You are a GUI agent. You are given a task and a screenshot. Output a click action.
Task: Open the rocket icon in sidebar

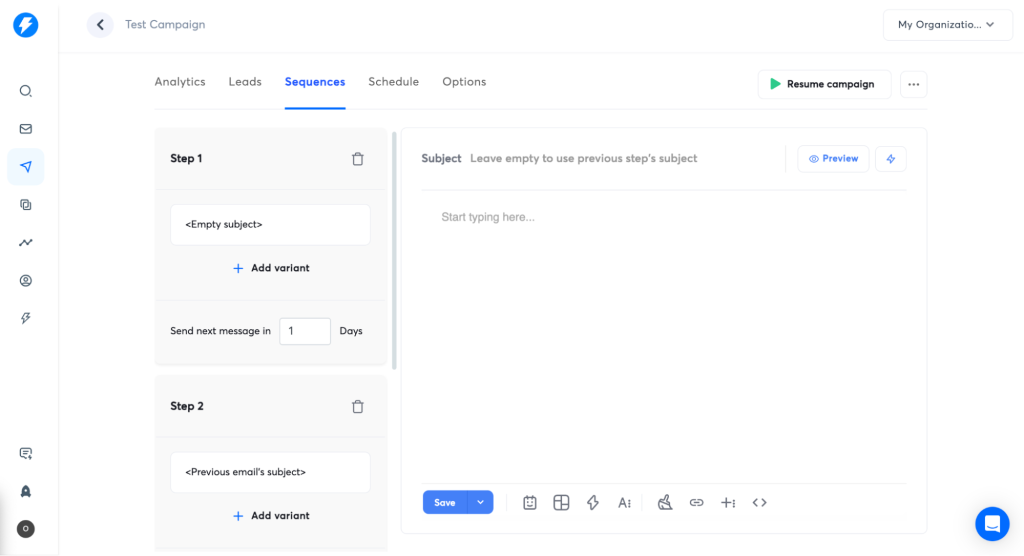pyautogui.click(x=25, y=491)
